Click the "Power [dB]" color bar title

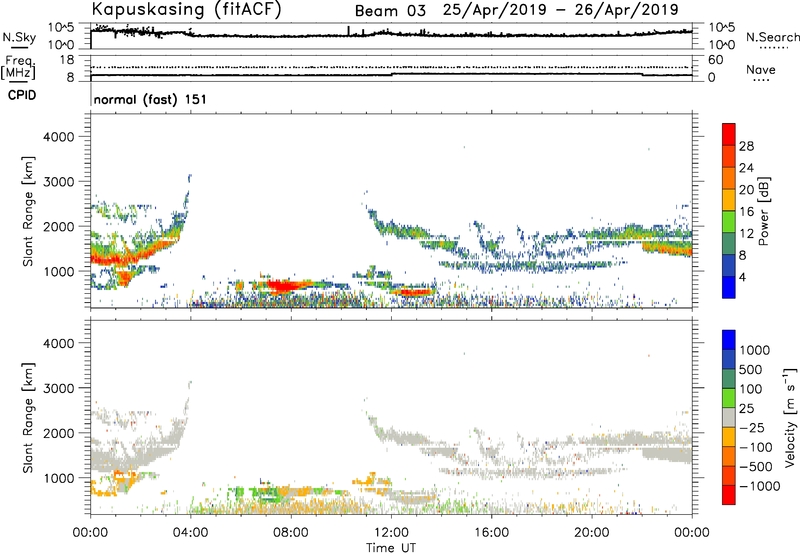(x=764, y=211)
